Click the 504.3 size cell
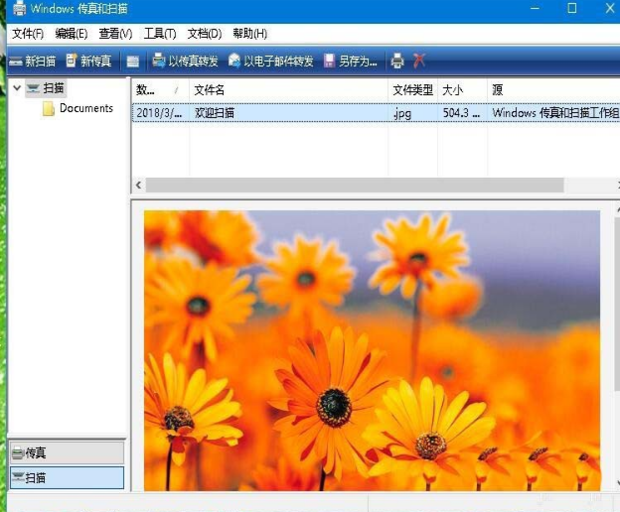This screenshot has height=512, width=620. click(461, 113)
